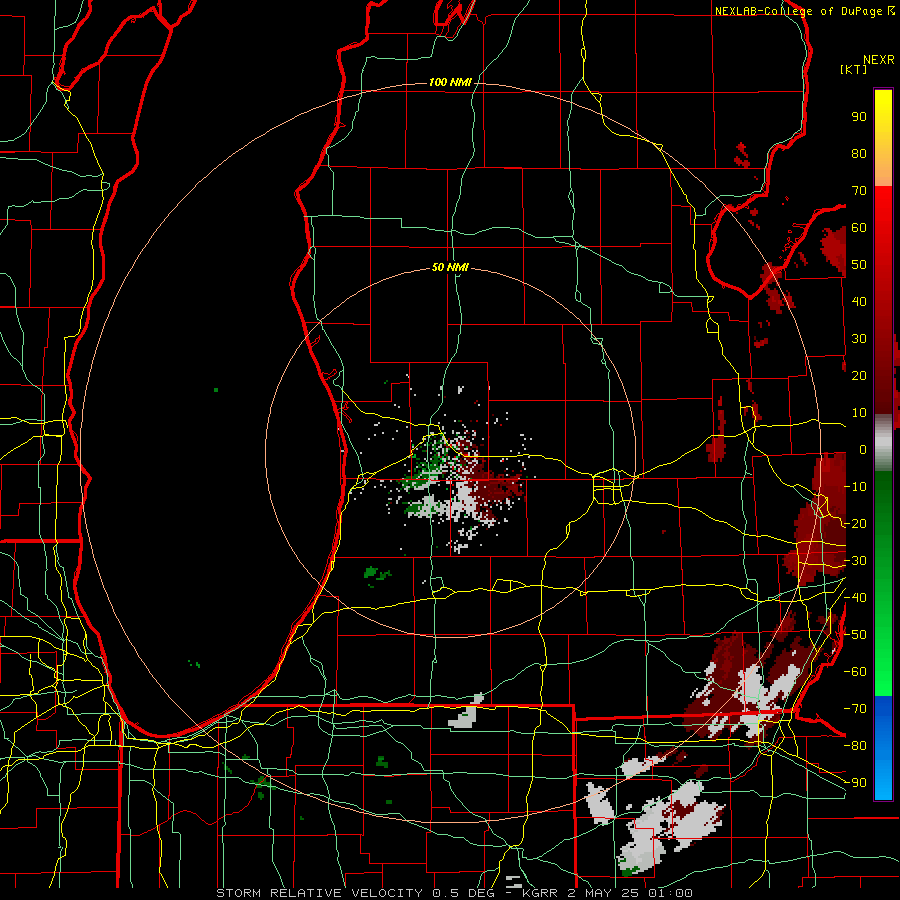Click the -10 value on the velocity scale
Screen dimensions: 900x900
(x=855, y=487)
